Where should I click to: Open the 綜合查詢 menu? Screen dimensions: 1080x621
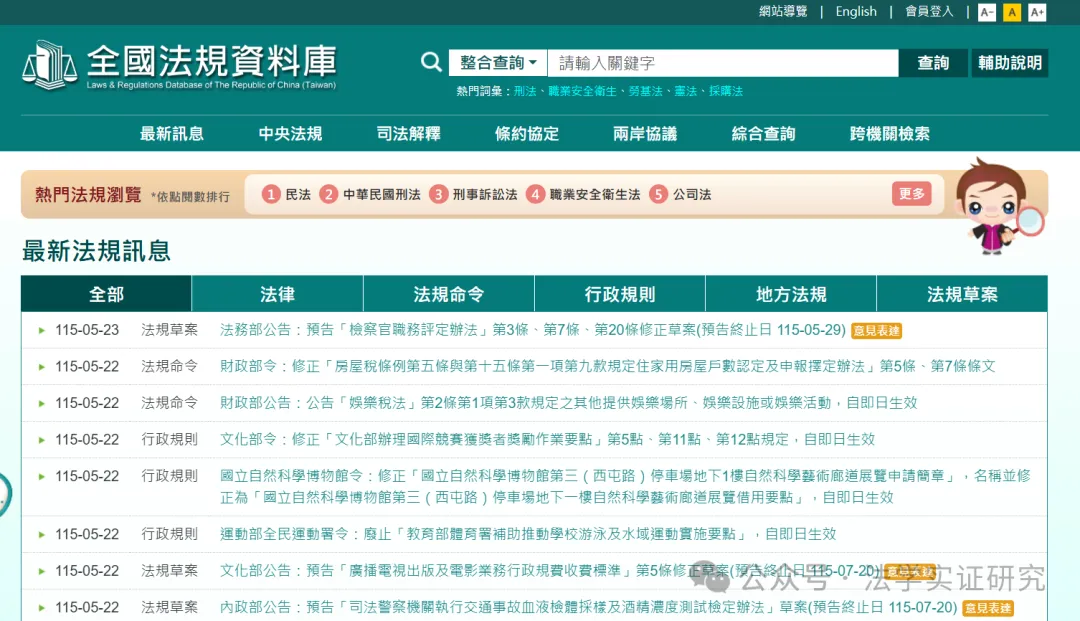(763, 134)
